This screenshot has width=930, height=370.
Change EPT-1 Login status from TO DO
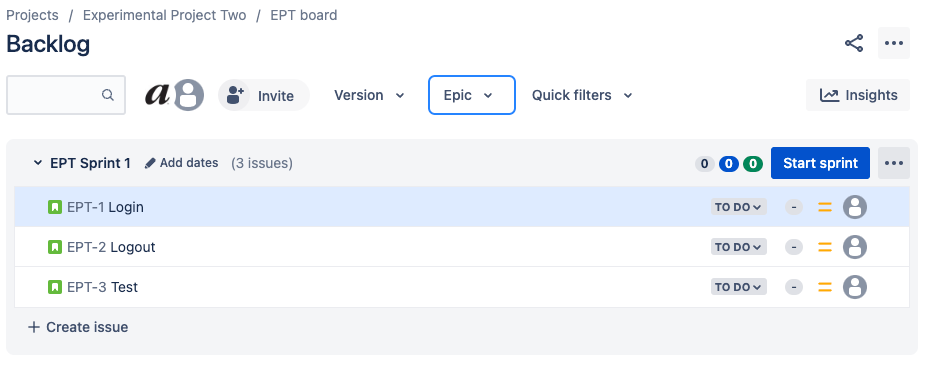[x=738, y=207]
